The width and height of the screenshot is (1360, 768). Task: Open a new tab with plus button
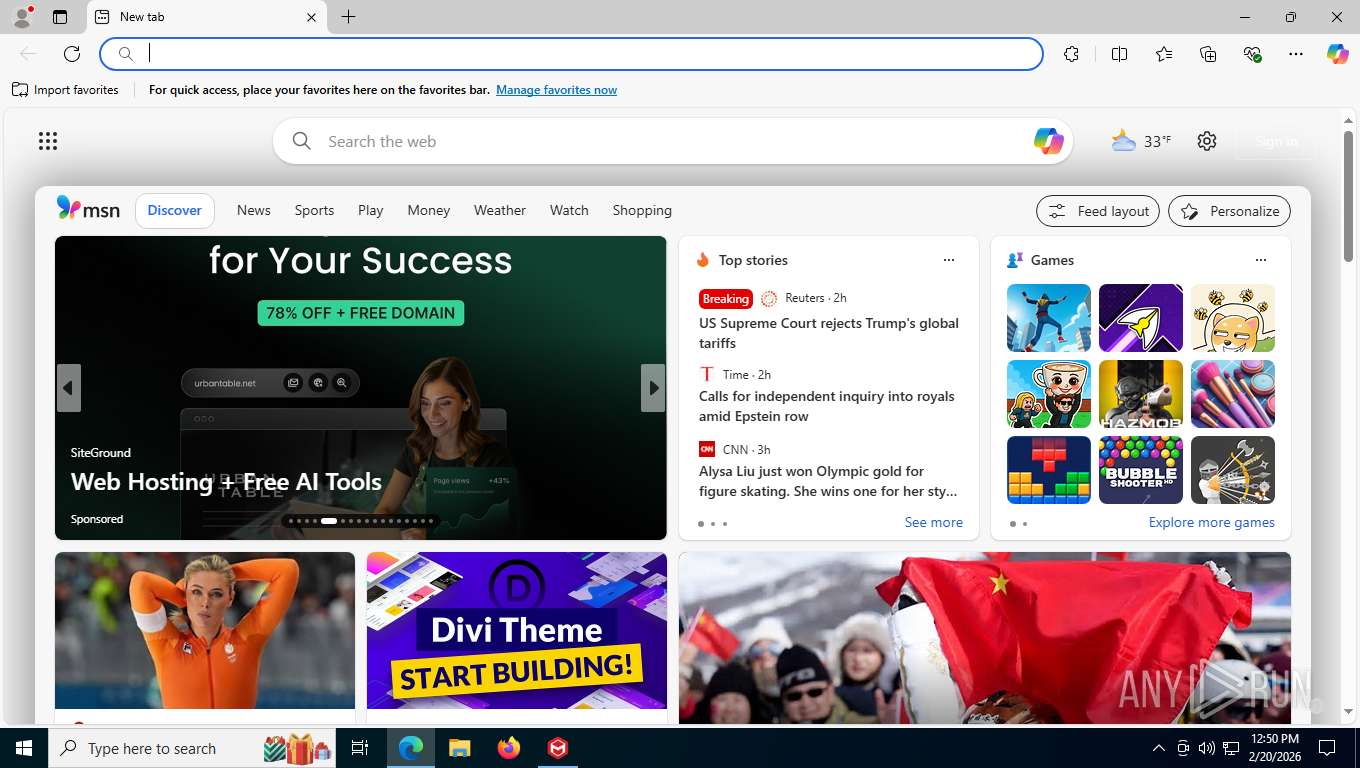point(348,17)
